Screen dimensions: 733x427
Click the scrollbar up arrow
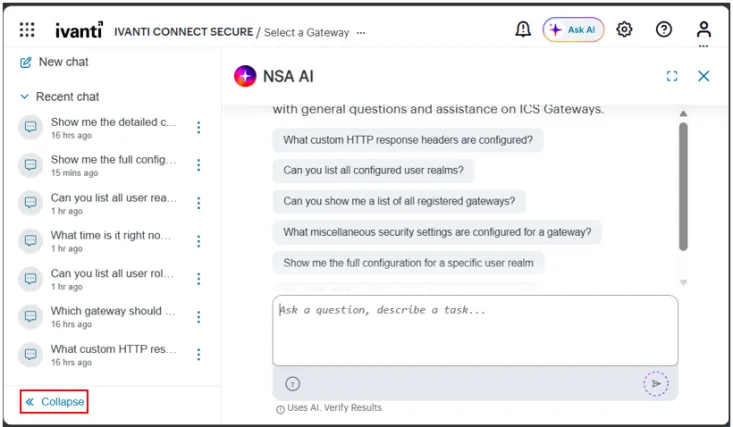(683, 114)
